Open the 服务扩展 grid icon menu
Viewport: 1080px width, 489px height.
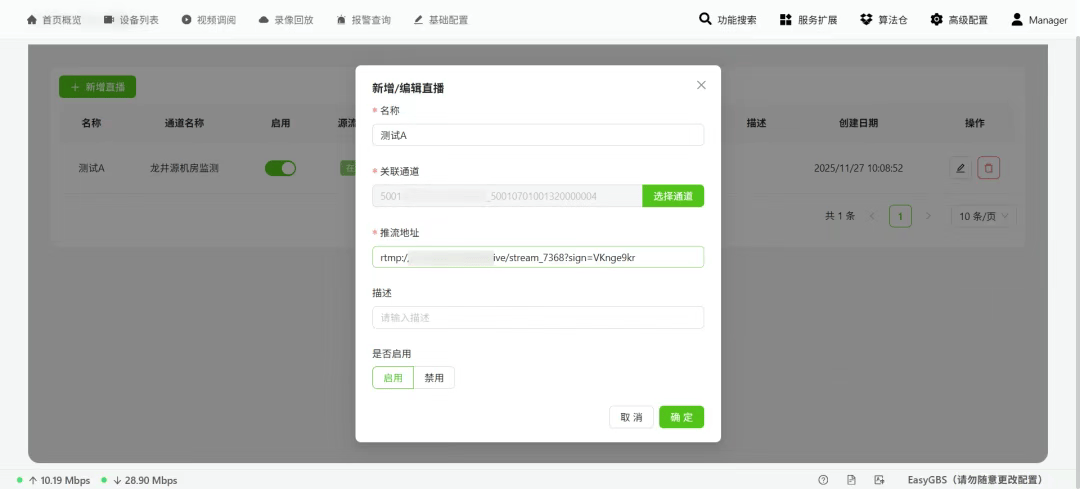tap(786, 19)
